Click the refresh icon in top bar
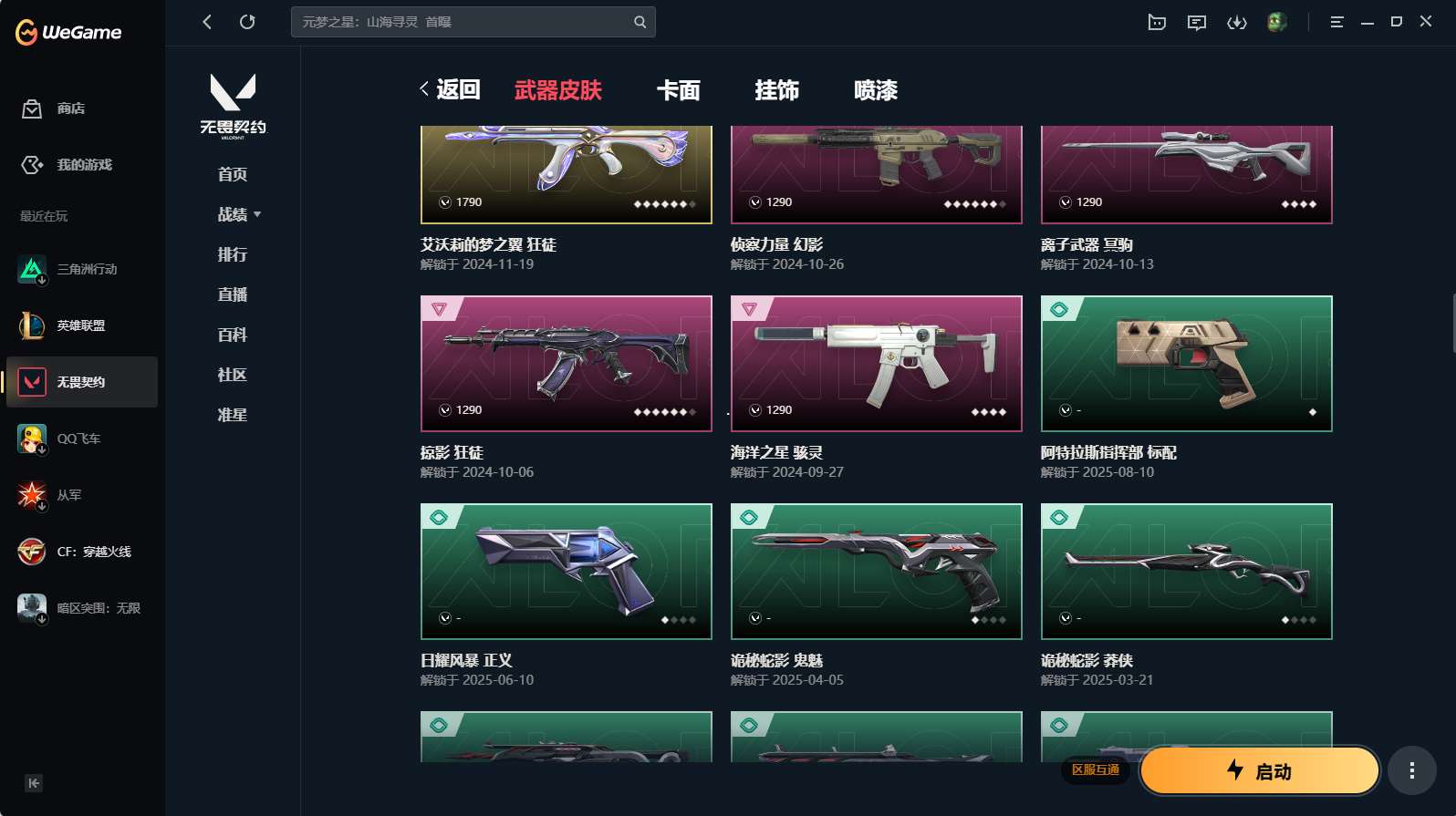1456x816 pixels. click(247, 22)
